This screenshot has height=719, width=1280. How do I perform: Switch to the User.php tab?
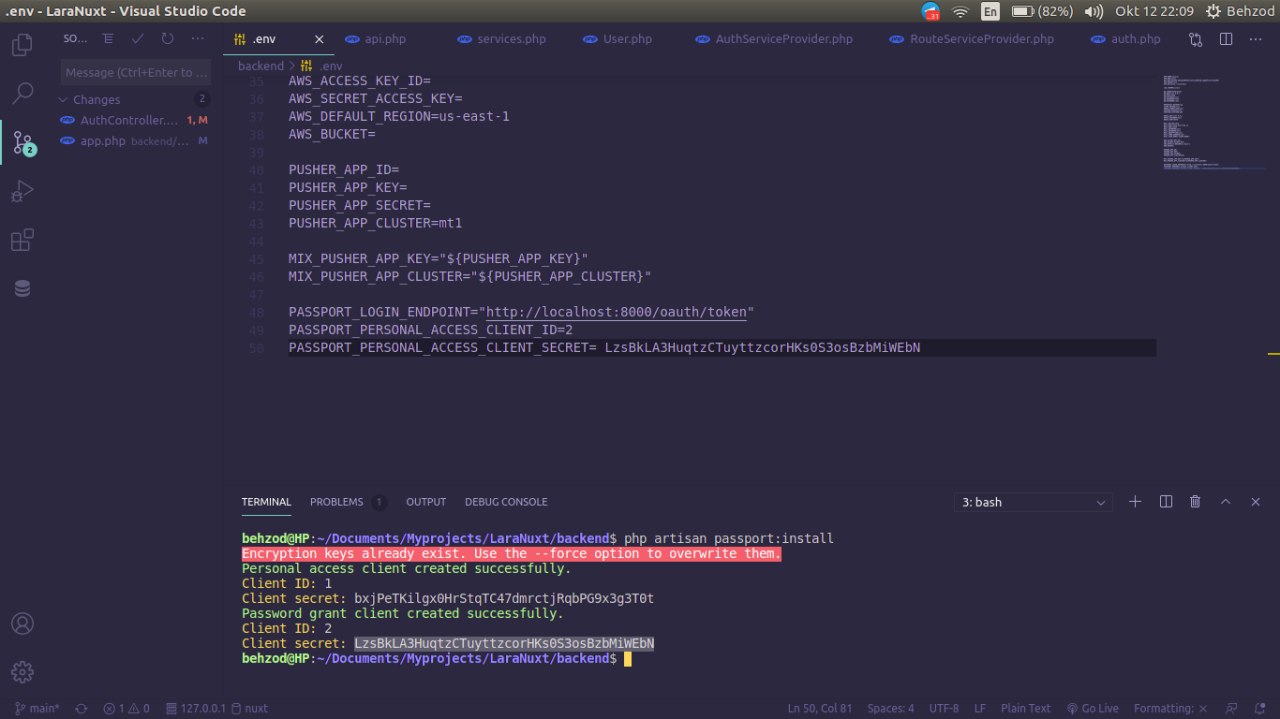coord(627,39)
